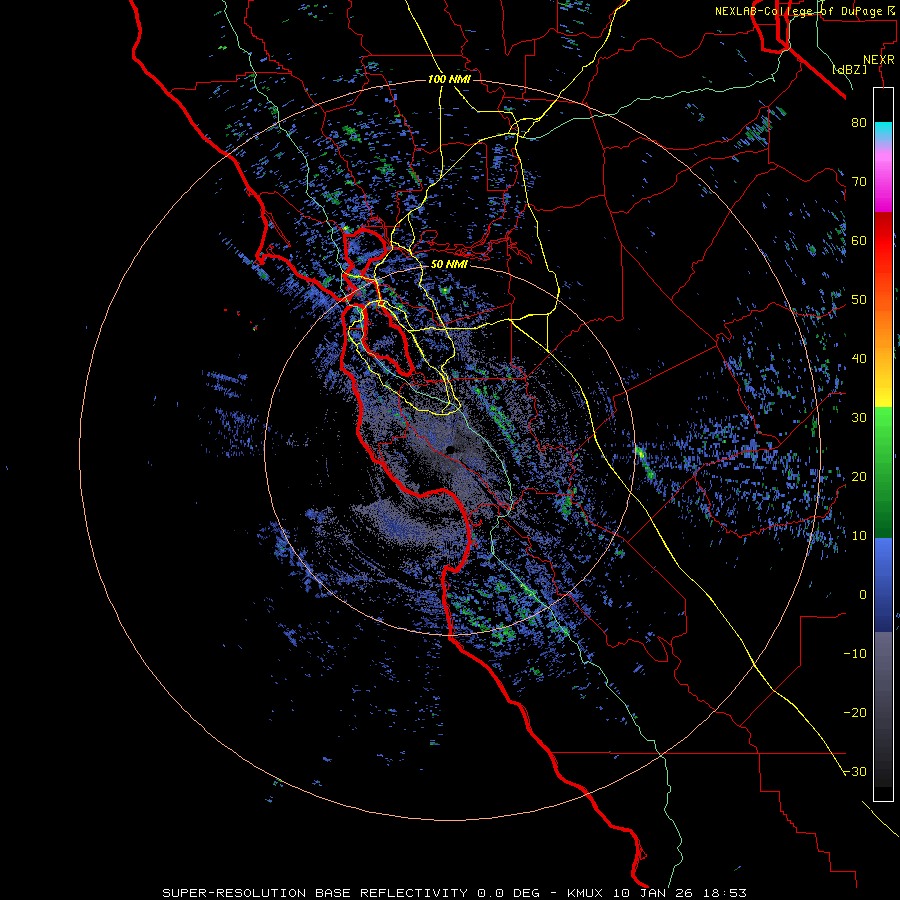Select the 20 value on dBZ scale
Screen dimensions: 900x900
click(859, 476)
